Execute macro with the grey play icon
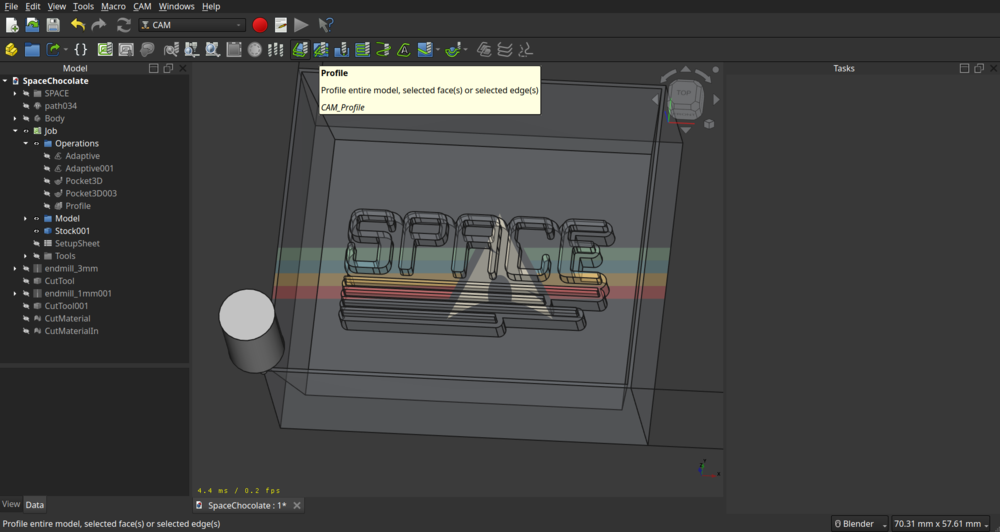The height and width of the screenshot is (532, 1000). pyautogui.click(x=301, y=25)
